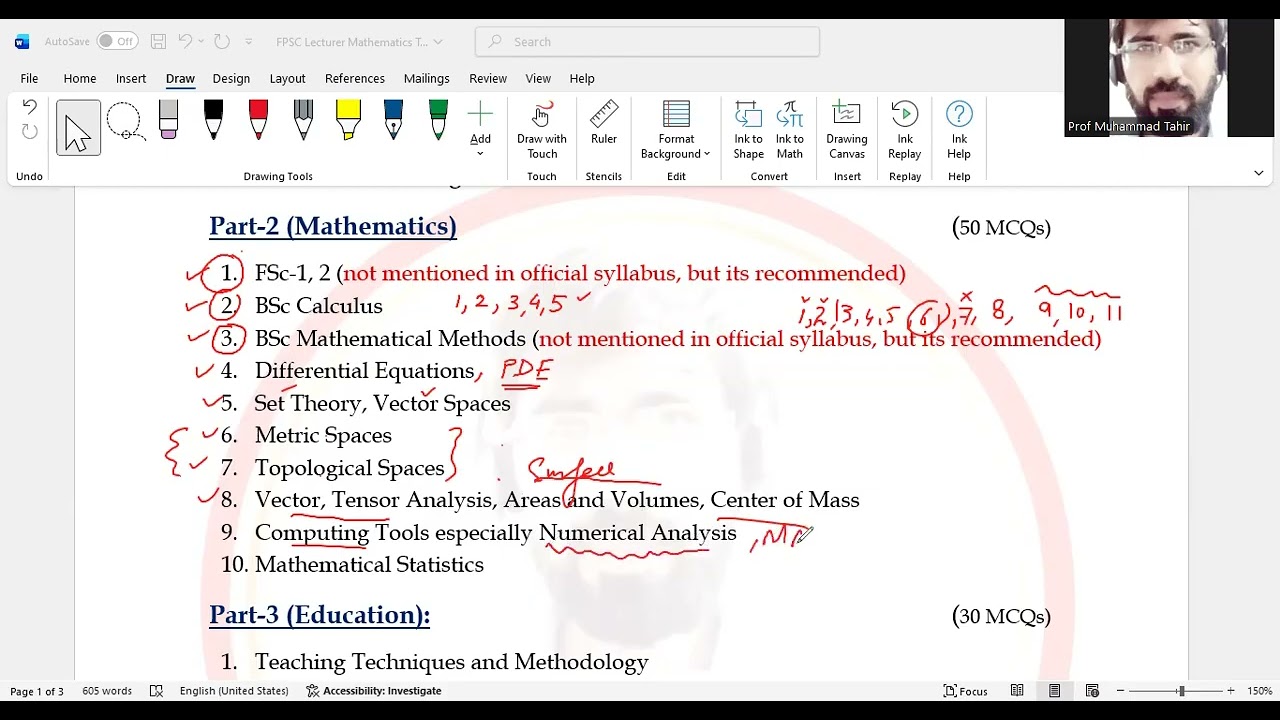The width and height of the screenshot is (1280, 720).
Task: Click Part-2 (Mathematics) heading
Action: 333,227
